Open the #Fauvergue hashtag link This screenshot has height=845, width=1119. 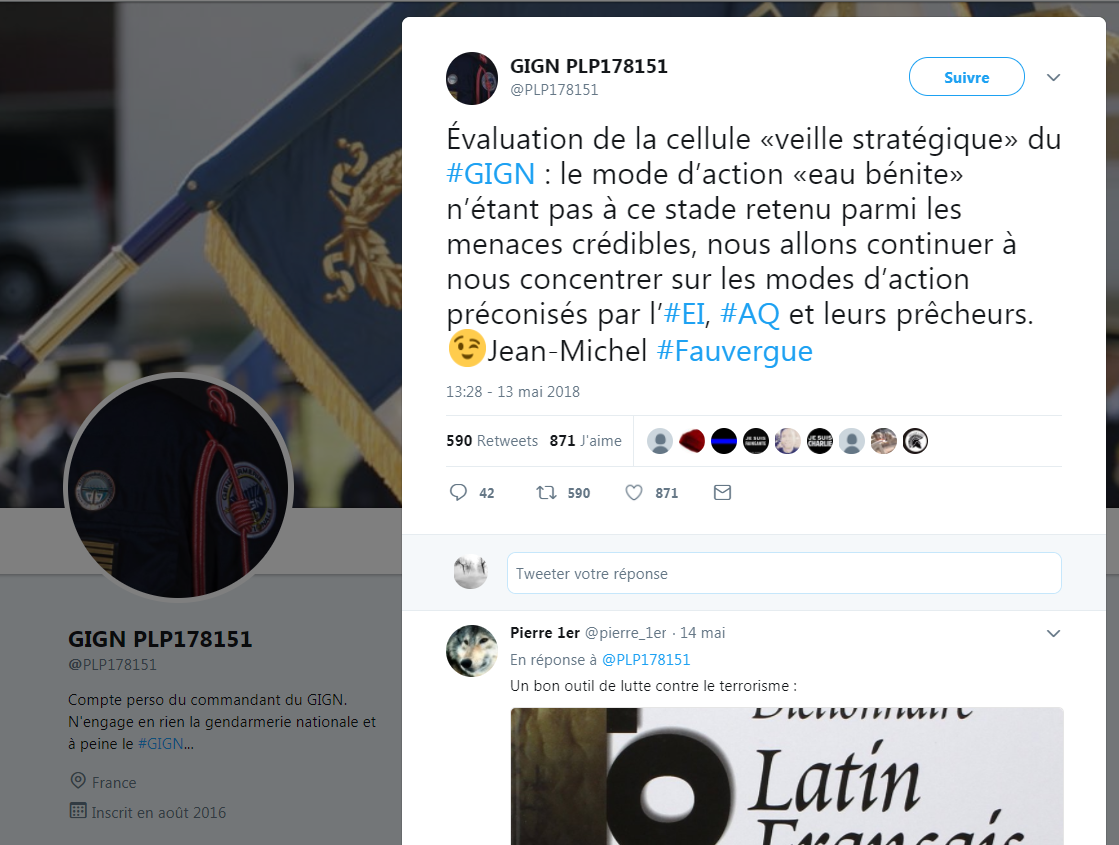[x=734, y=351]
